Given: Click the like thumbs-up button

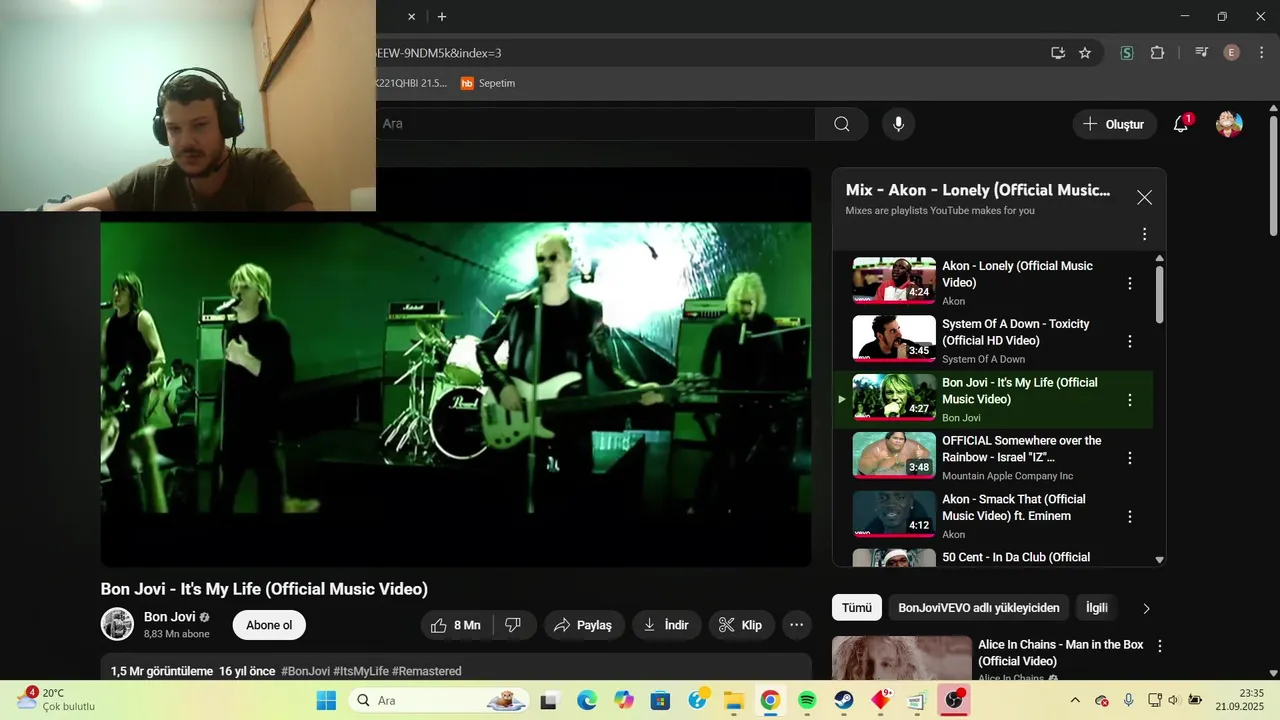Looking at the screenshot, I should 456,625.
